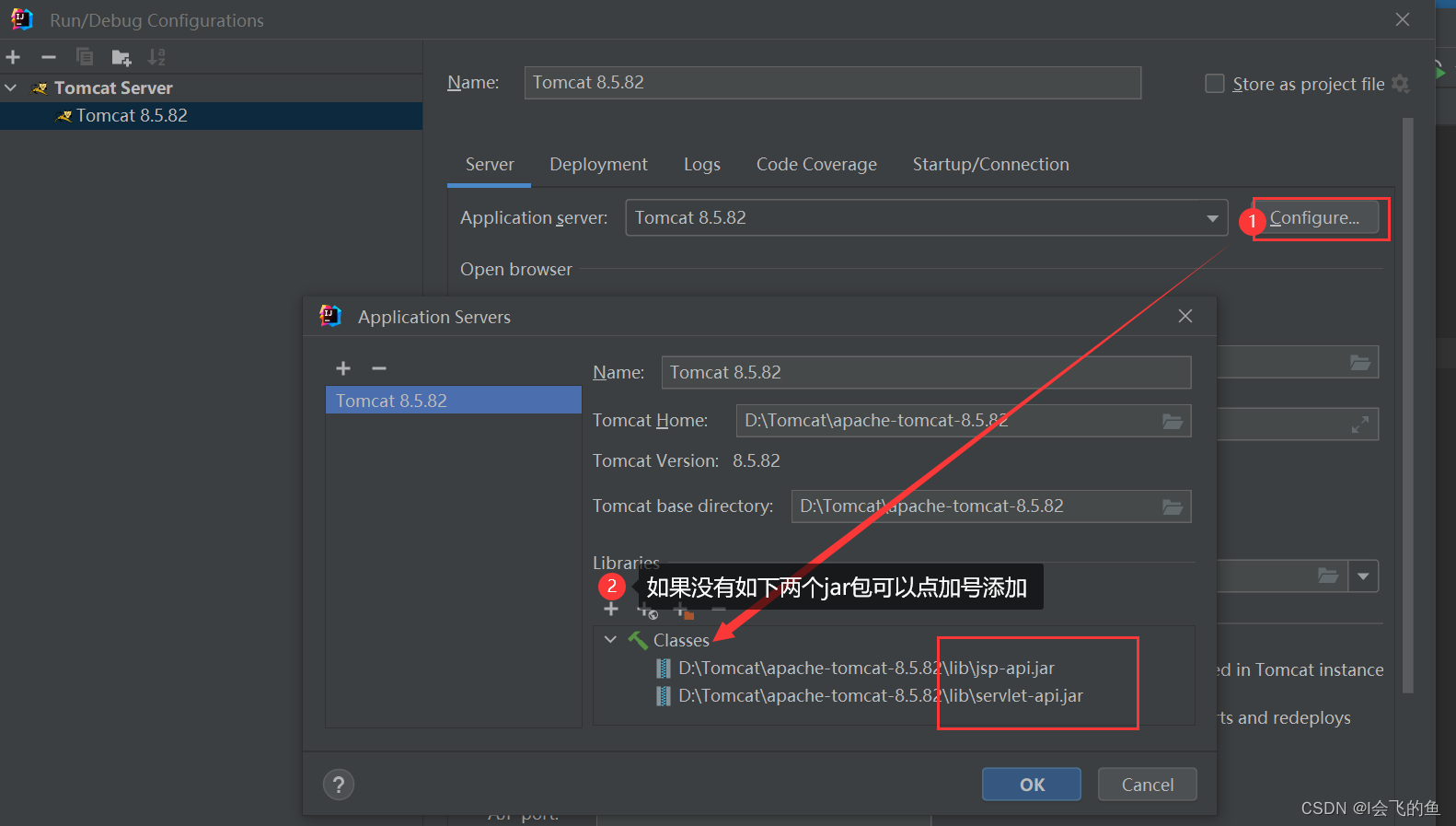Image resolution: width=1456 pixels, height=826 pixels.
Task: Edit the Application Servers Name field
Action: pyautogui.click(x=926, y=373)
